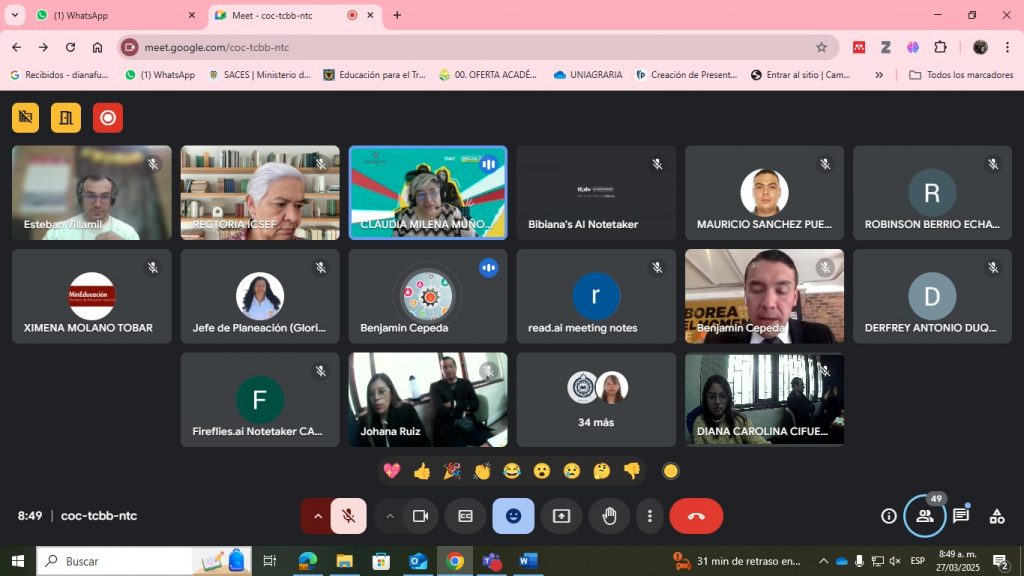Image resolution: width=1024 pixels, height=576 pixels.
Task: Expand video settings arrow beside camera
Action: (x=390, y=516)
